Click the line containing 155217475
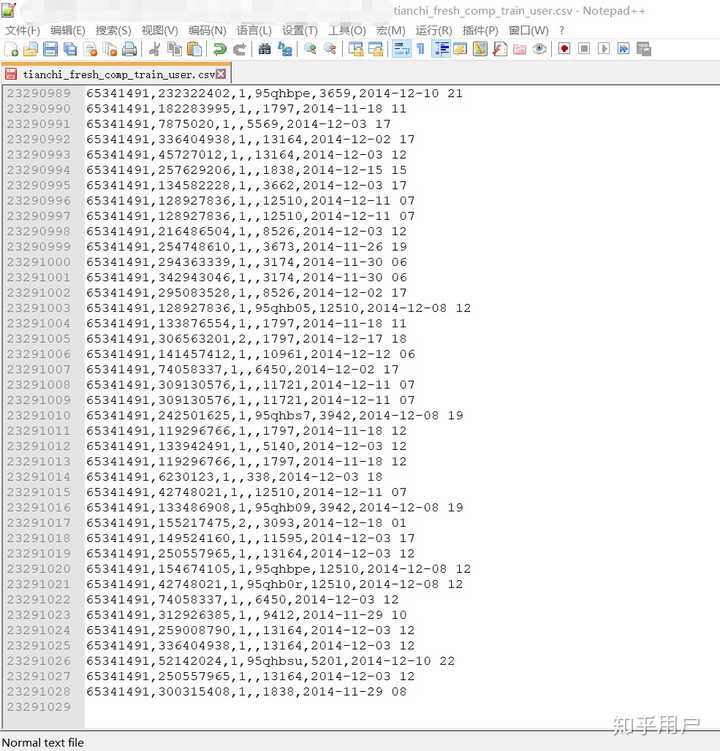The width and height of the screenshot is (720, 751). tap(246, 523)
